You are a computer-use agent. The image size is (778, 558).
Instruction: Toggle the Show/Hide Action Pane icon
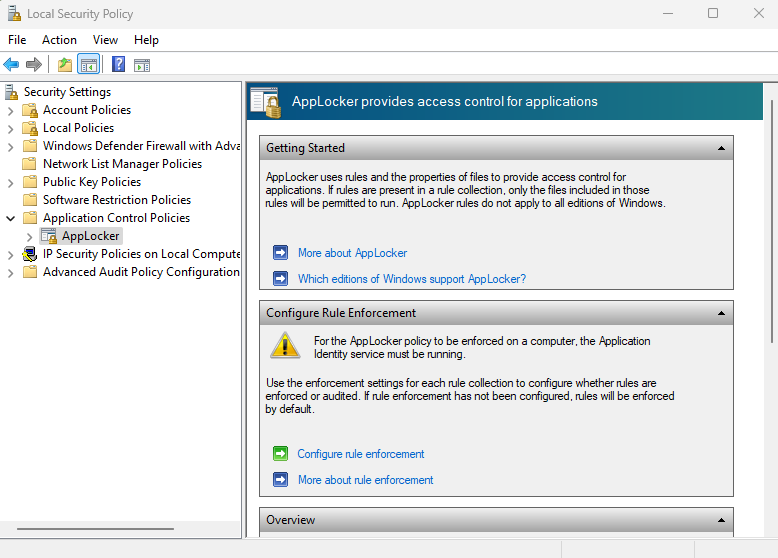(x=142, y=65)
